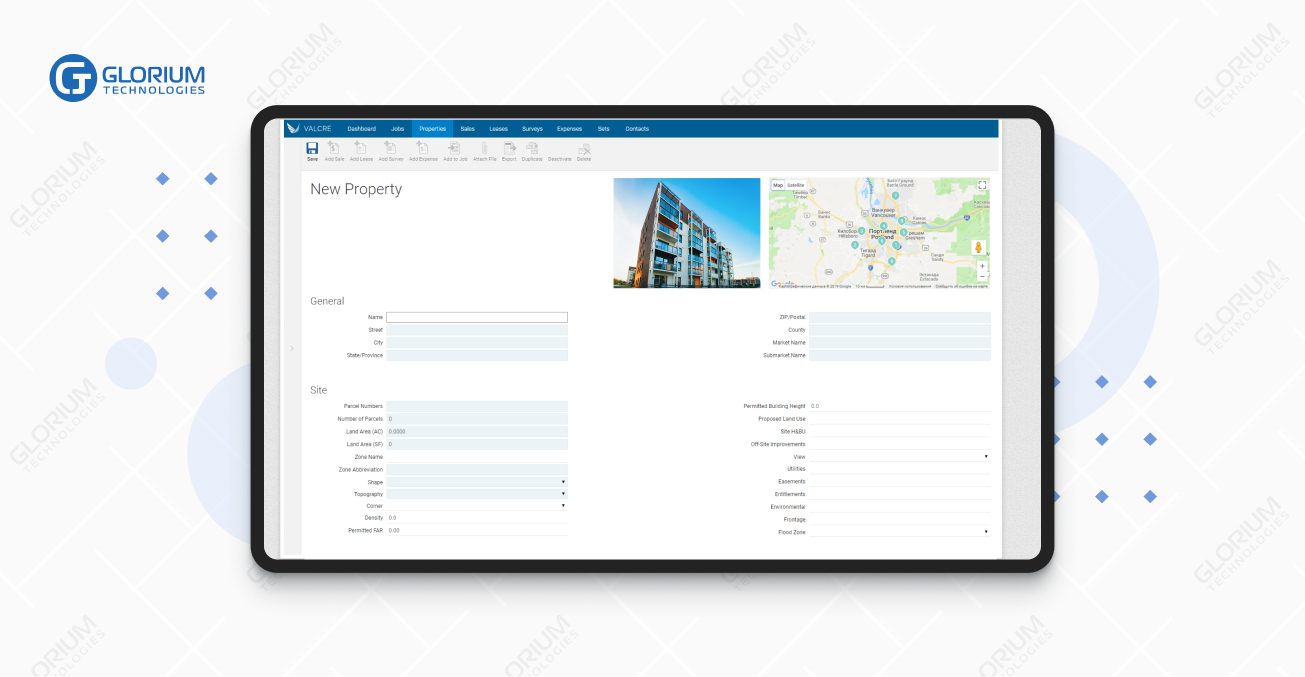Click the Export toolbar icon
The height and width of the screenshot is (677, 1305).
pyautogui.click(x=509, y=148)
